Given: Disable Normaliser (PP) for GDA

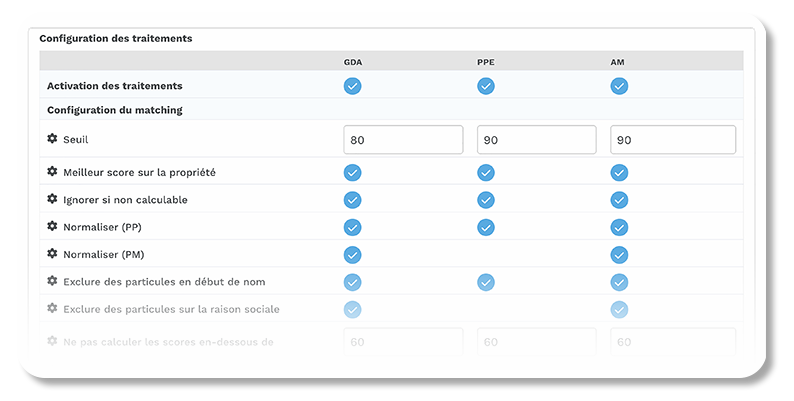Looking at the screenshot, I should click(352, 227).
